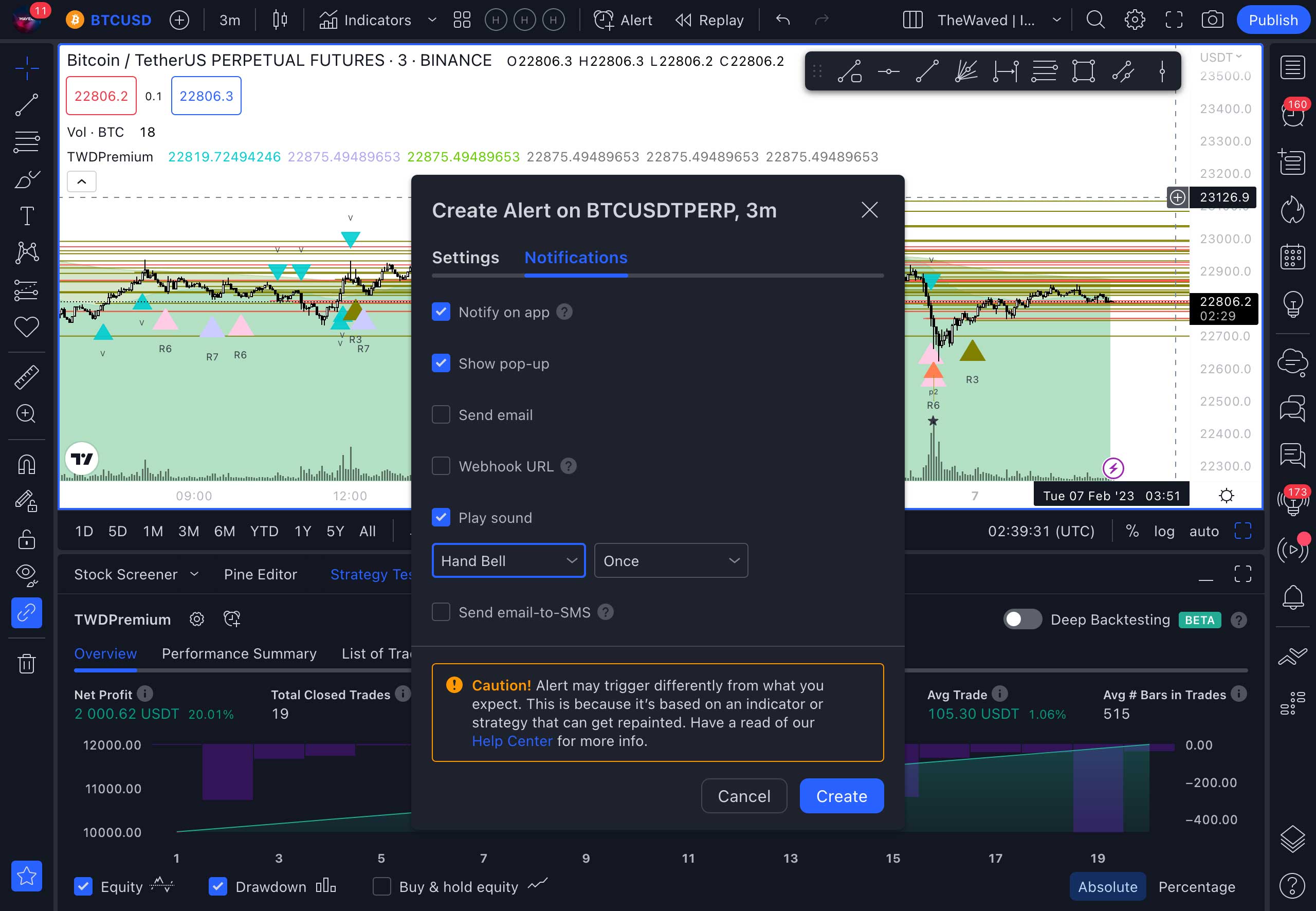Screen dimensions: 1316x911
Task: Open the watchlist panel icon
Action: [1292, 67]
